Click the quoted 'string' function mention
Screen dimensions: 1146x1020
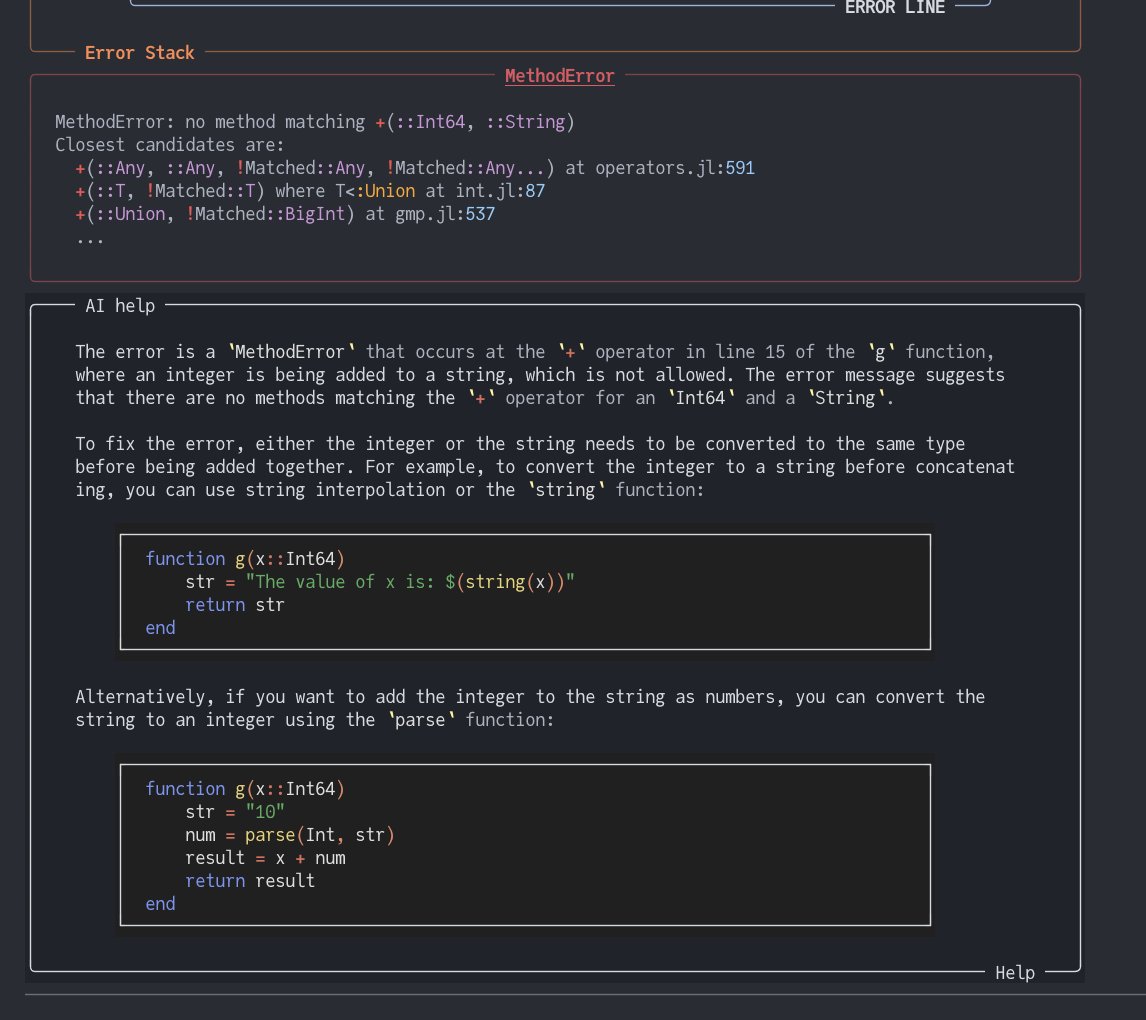click(565, 490)
